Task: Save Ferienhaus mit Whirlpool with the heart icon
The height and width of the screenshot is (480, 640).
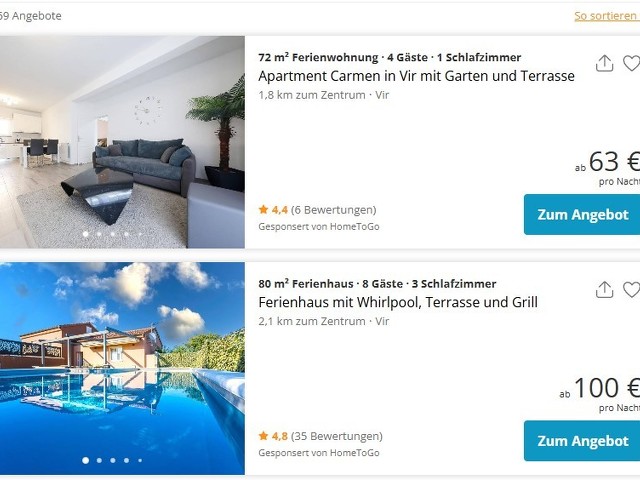Action: (631, 290)
